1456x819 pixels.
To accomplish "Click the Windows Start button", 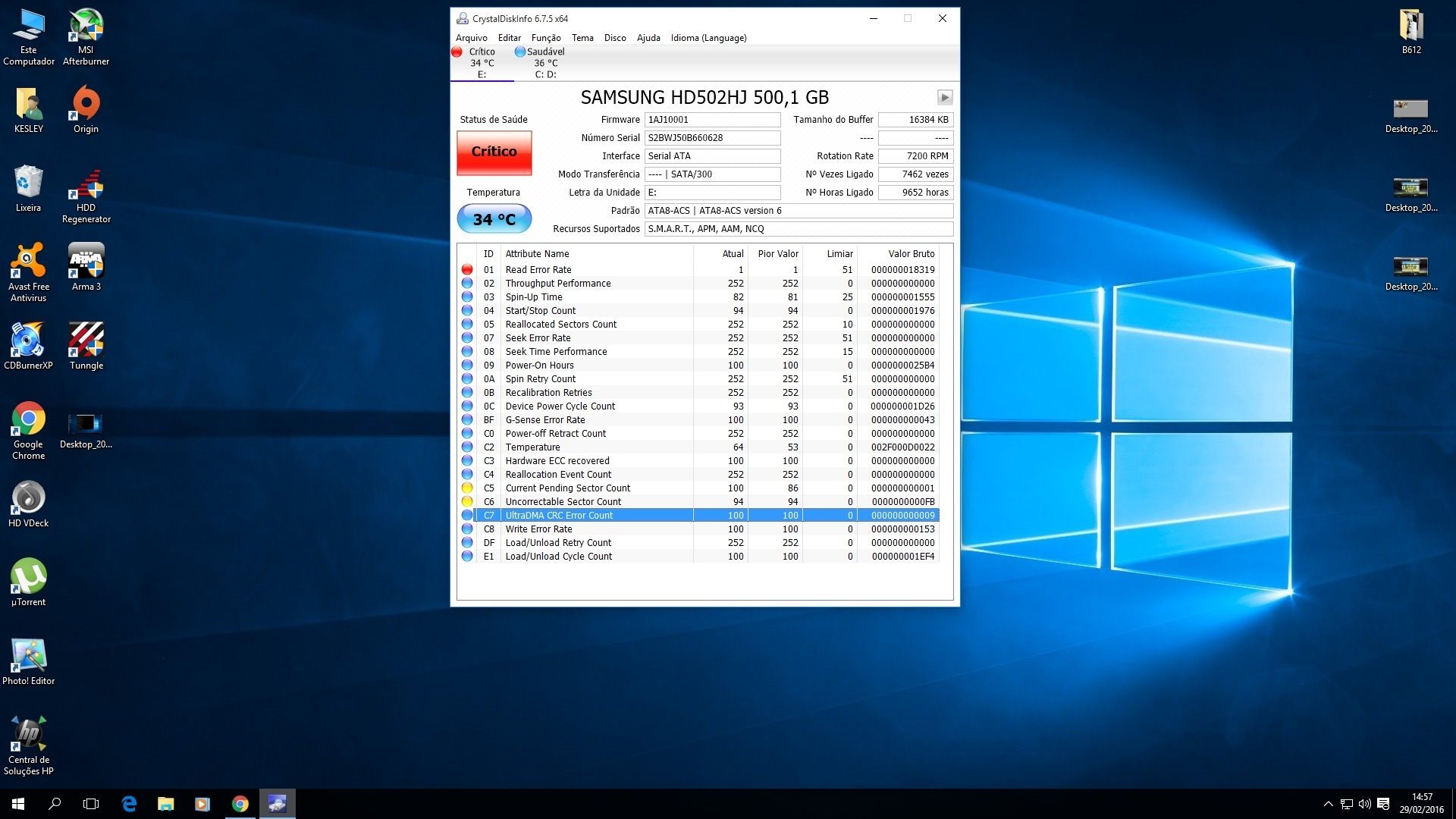I will tap(18, 804).
